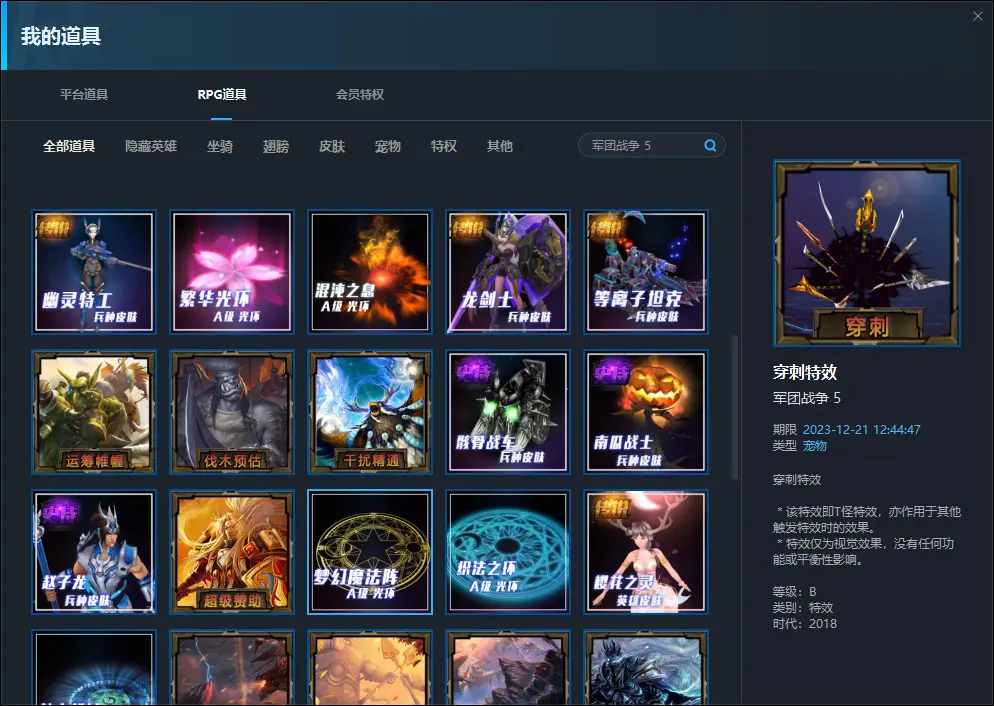Viewport: 994px width, 706px height.
Task: Click the 军团战争 5 game name in details
Action: coord(806,398)
